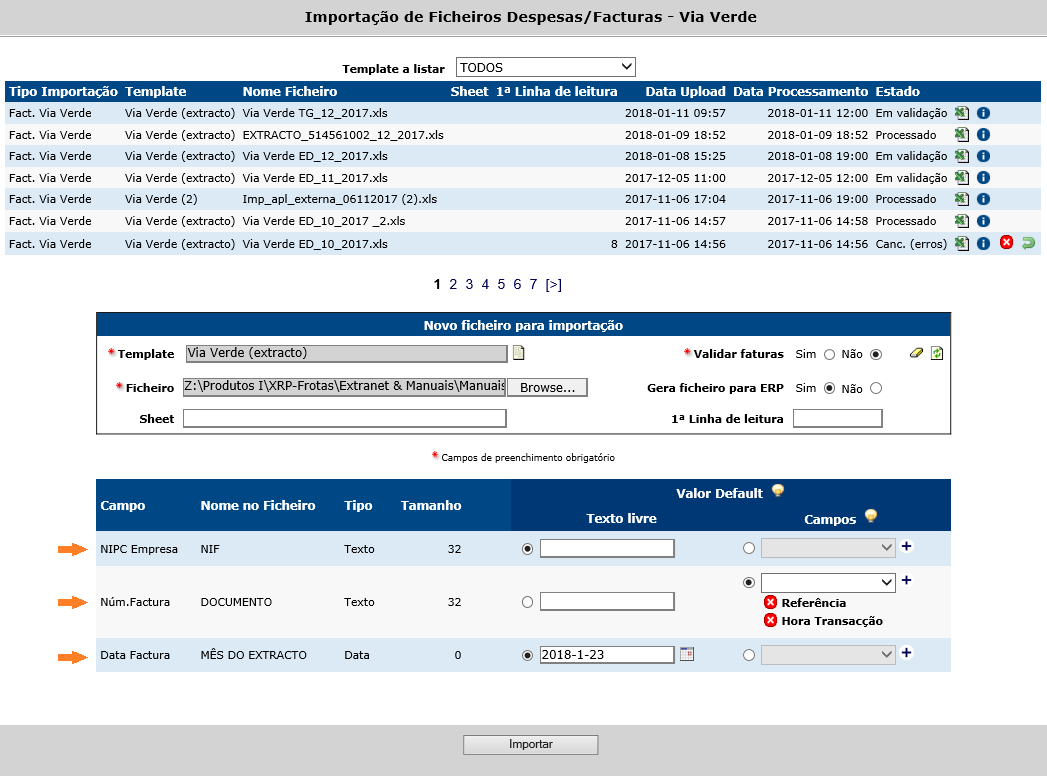The image size is (1047, 776).
Task: Open Excel icon for Via Verde ED_11_2017.xls
Action: [962, 177]
